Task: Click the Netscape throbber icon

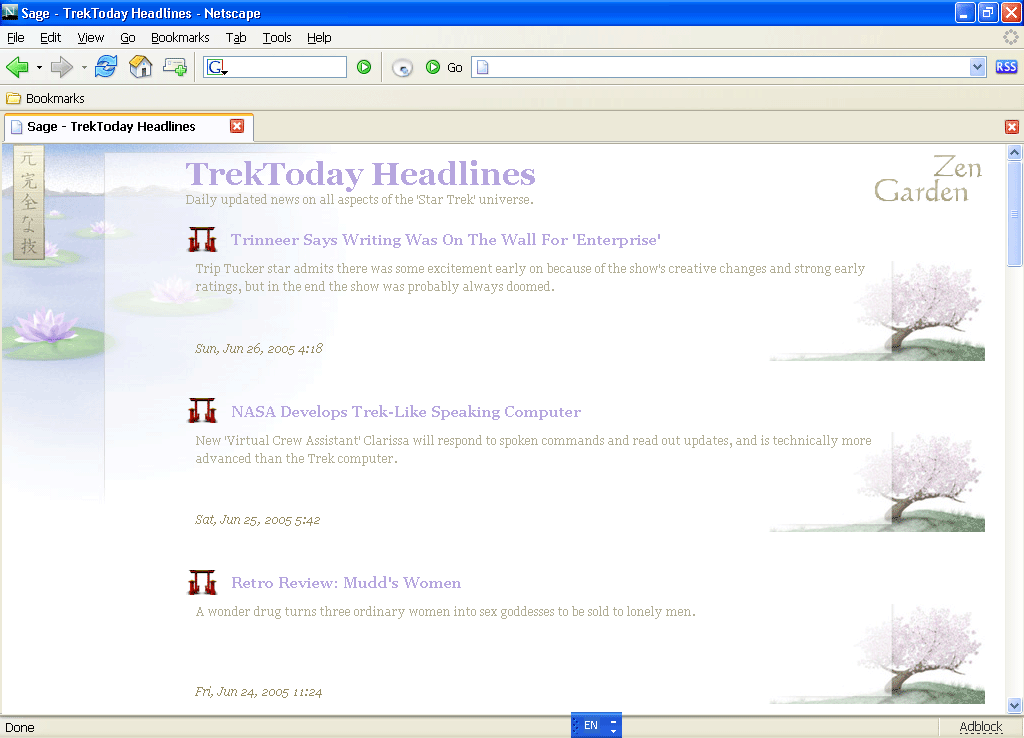Action: (x=1010, y=38)
